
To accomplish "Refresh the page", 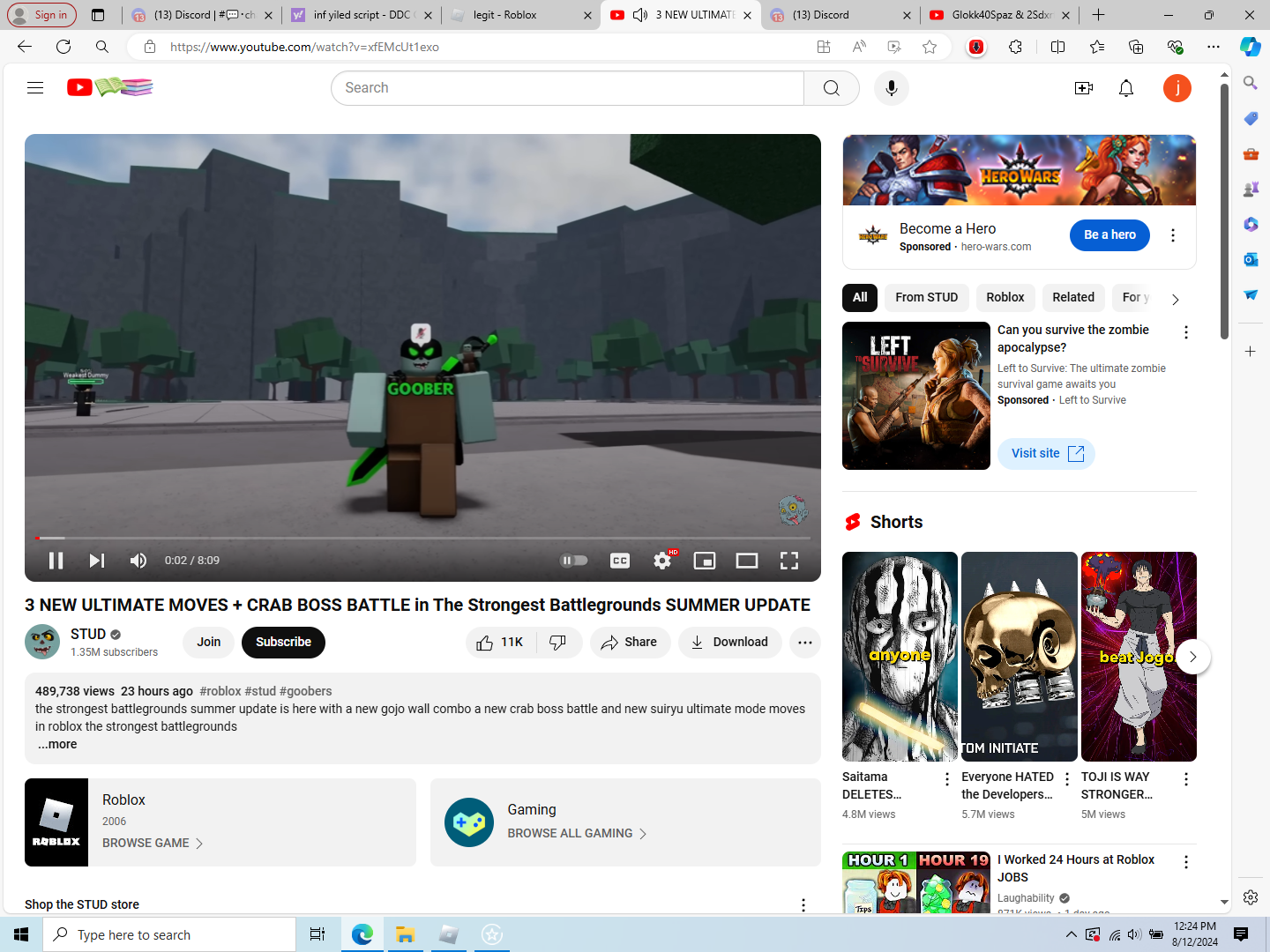I will (63, 47).
